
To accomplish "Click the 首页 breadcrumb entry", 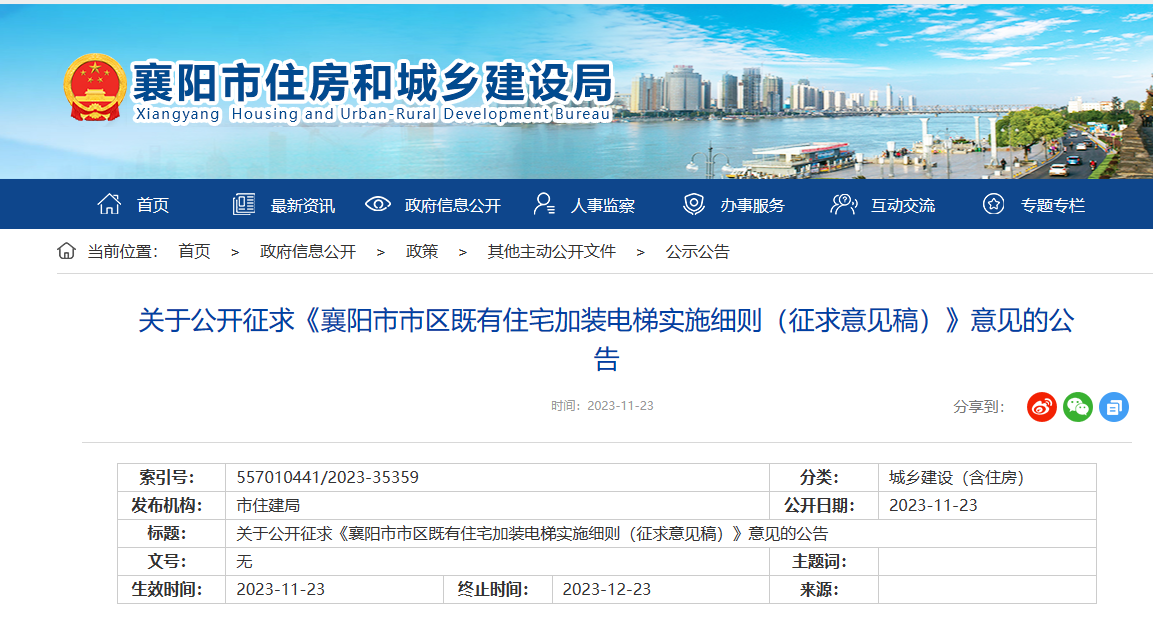I will point(192,252).
